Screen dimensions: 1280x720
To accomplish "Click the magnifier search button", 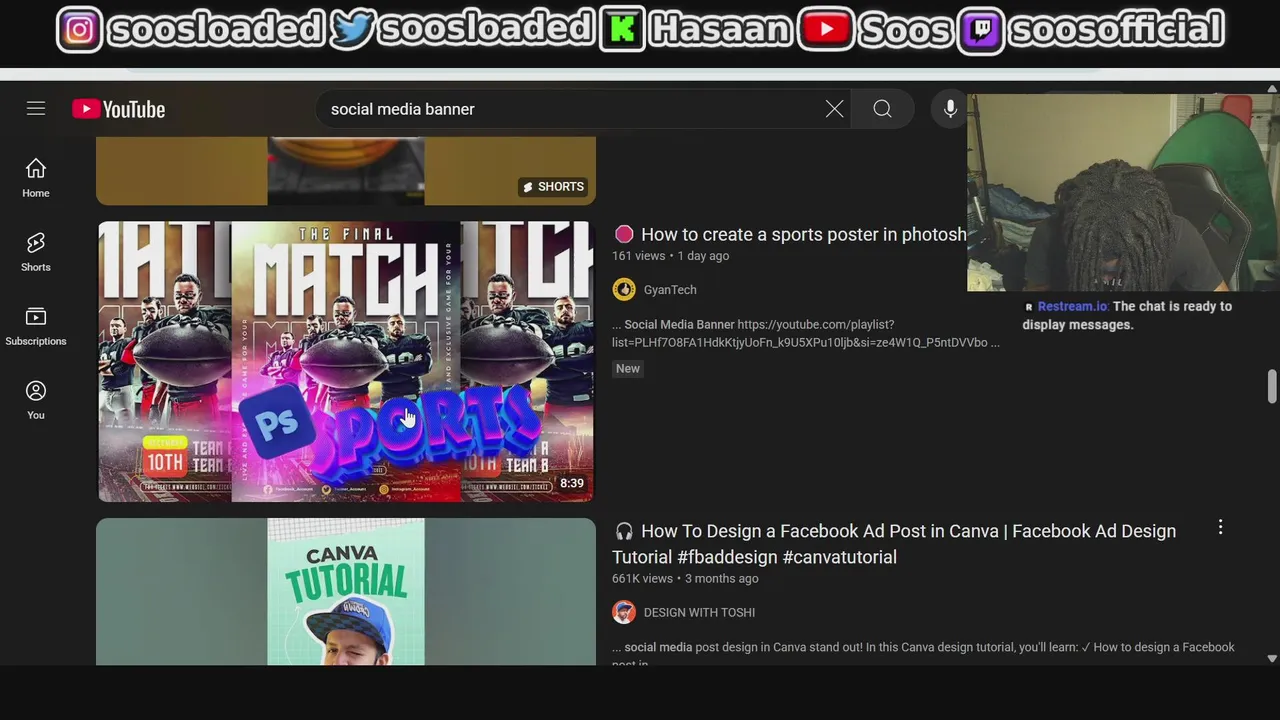I will 882,109.
